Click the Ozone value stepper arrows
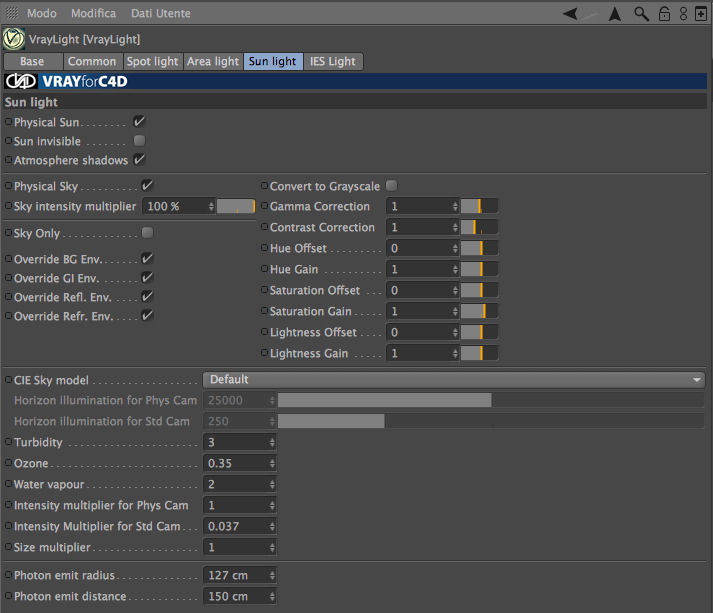 click(272, 463)
